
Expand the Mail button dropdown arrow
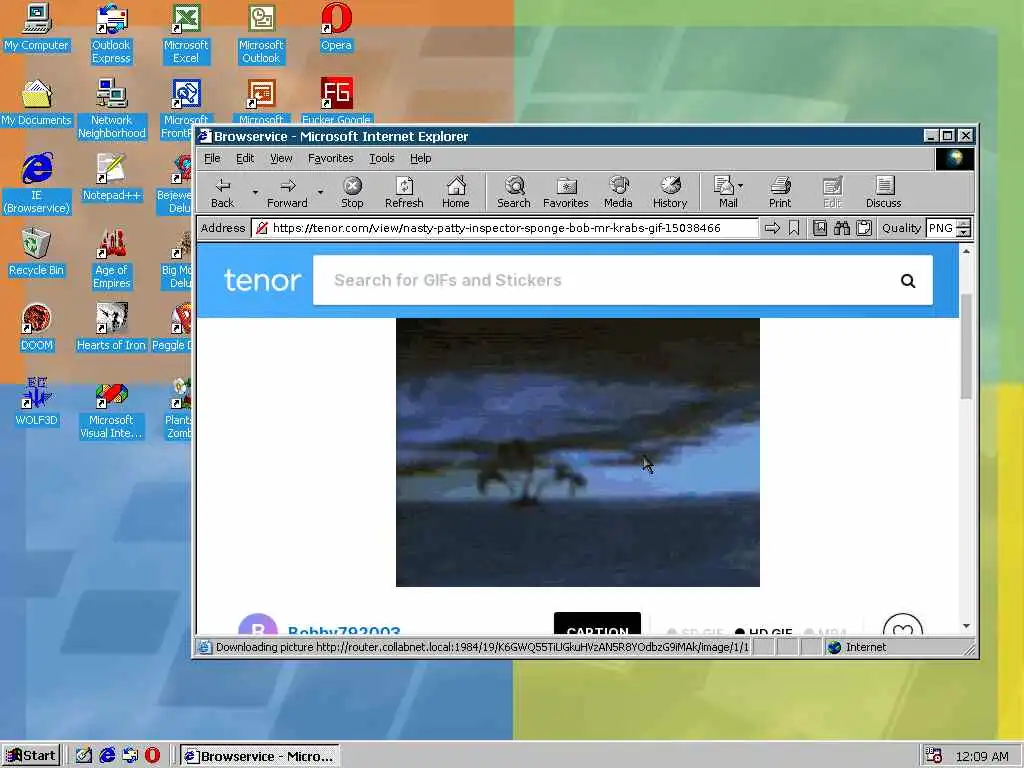tap(741, 186)
